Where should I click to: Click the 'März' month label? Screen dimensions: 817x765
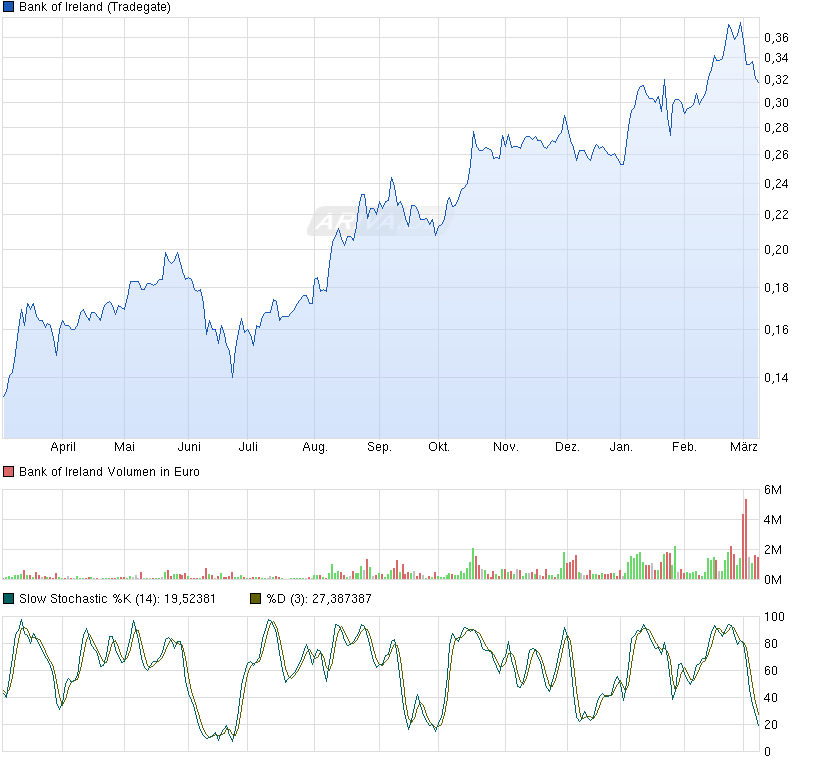click(744, 447)
